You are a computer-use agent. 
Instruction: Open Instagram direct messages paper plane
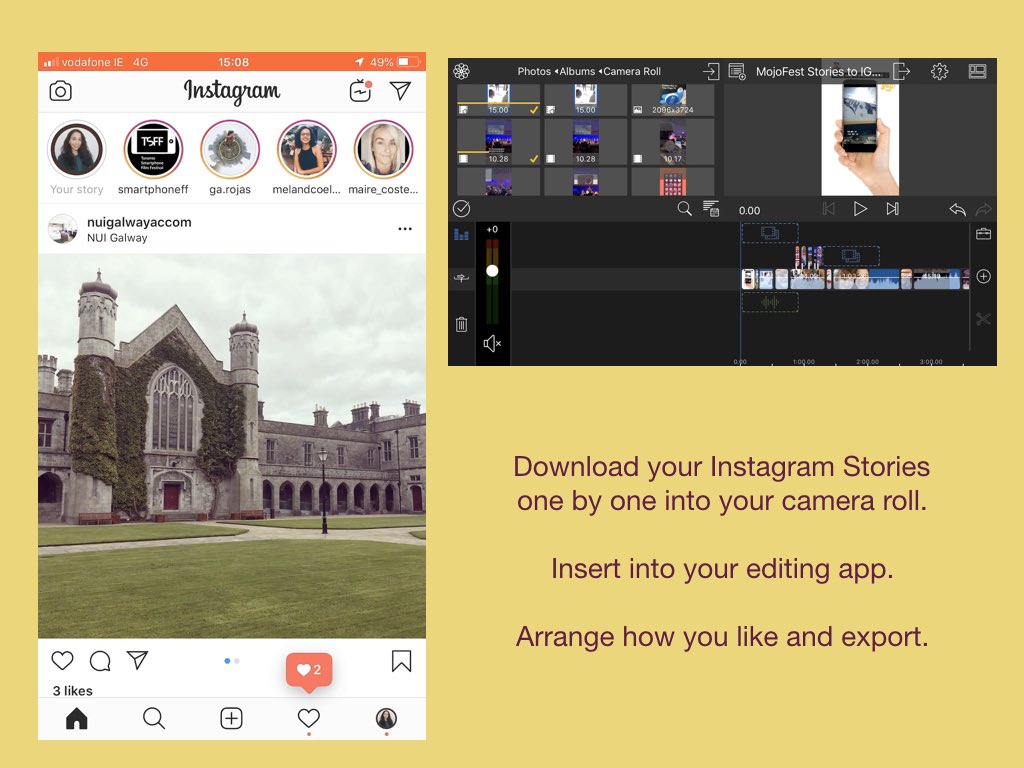pyautogui.click(x=400, y=91)
